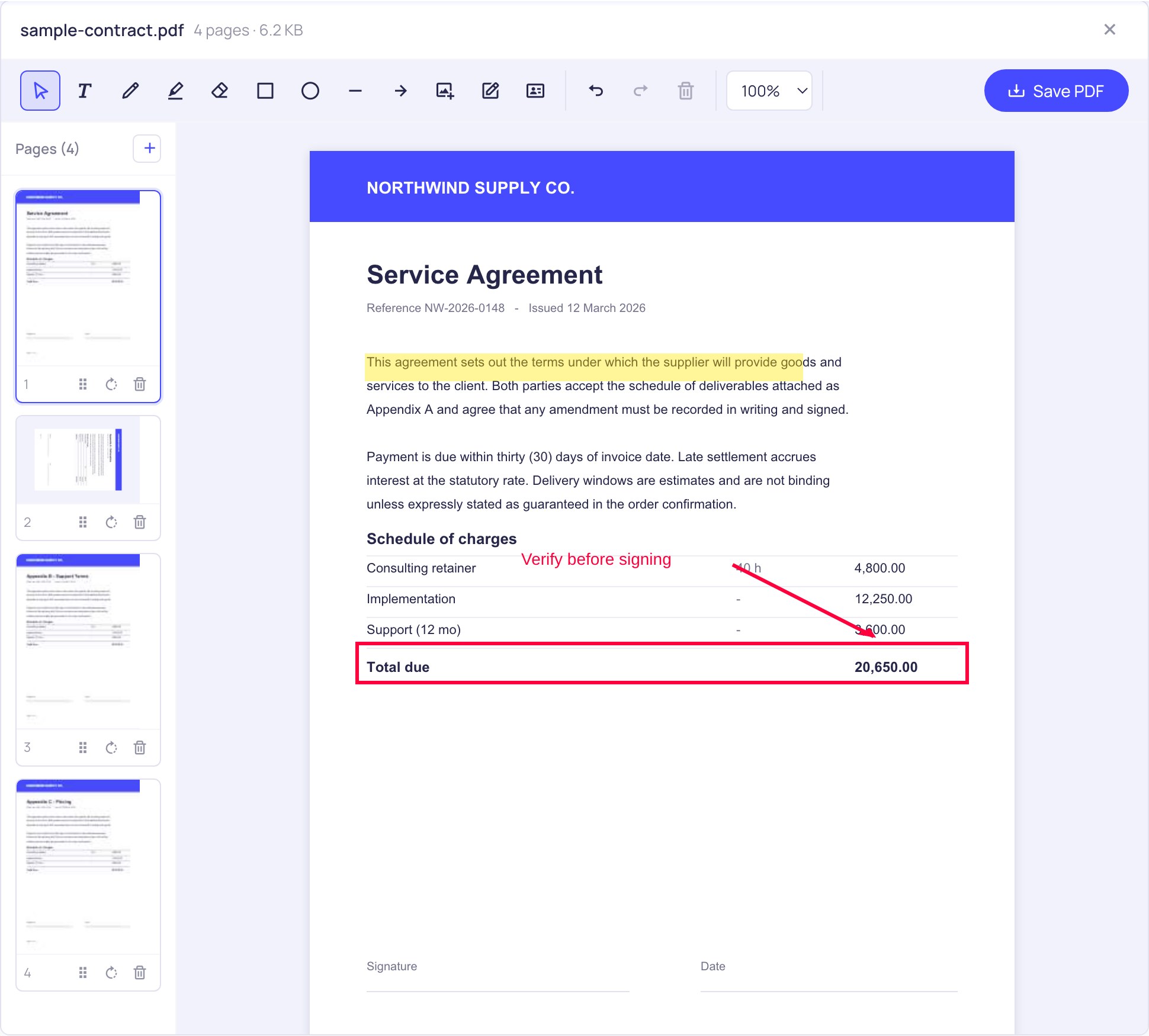Choose the ellipse shape tool
The width and height of the screenshot is (1149, 1036).
coord(310,91)
